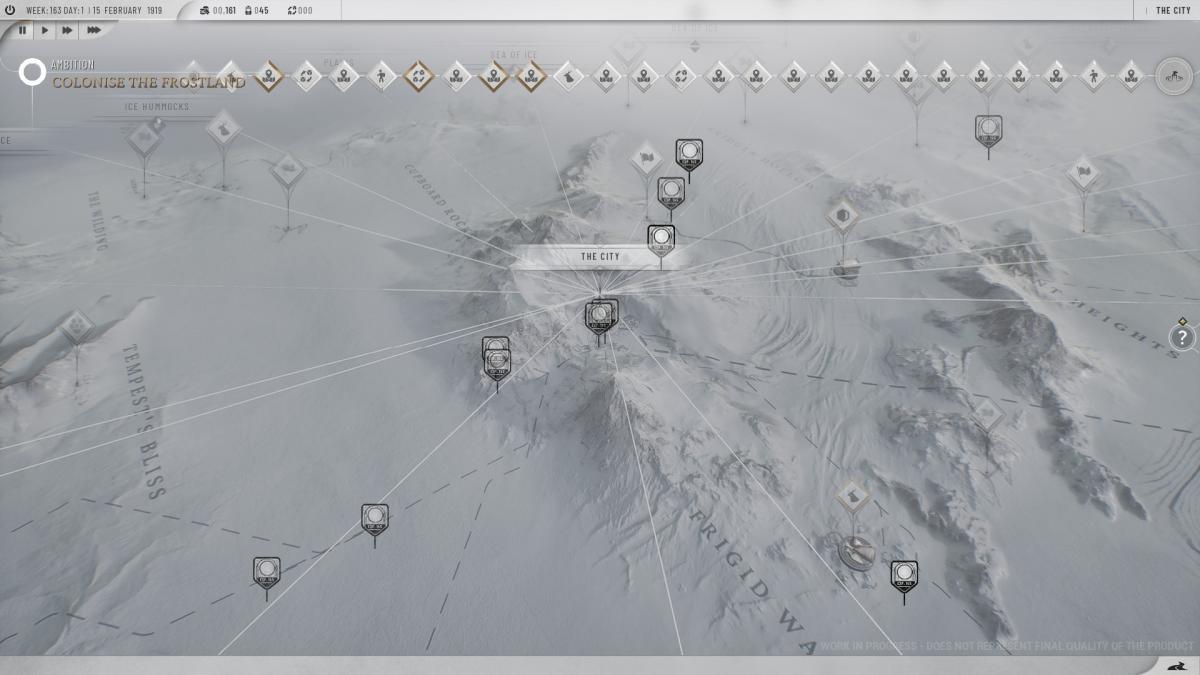This screenshot has height=675, width=1200.
Task: Click the vehicle icon in bottom-right corner
Action: (1175, 665)
